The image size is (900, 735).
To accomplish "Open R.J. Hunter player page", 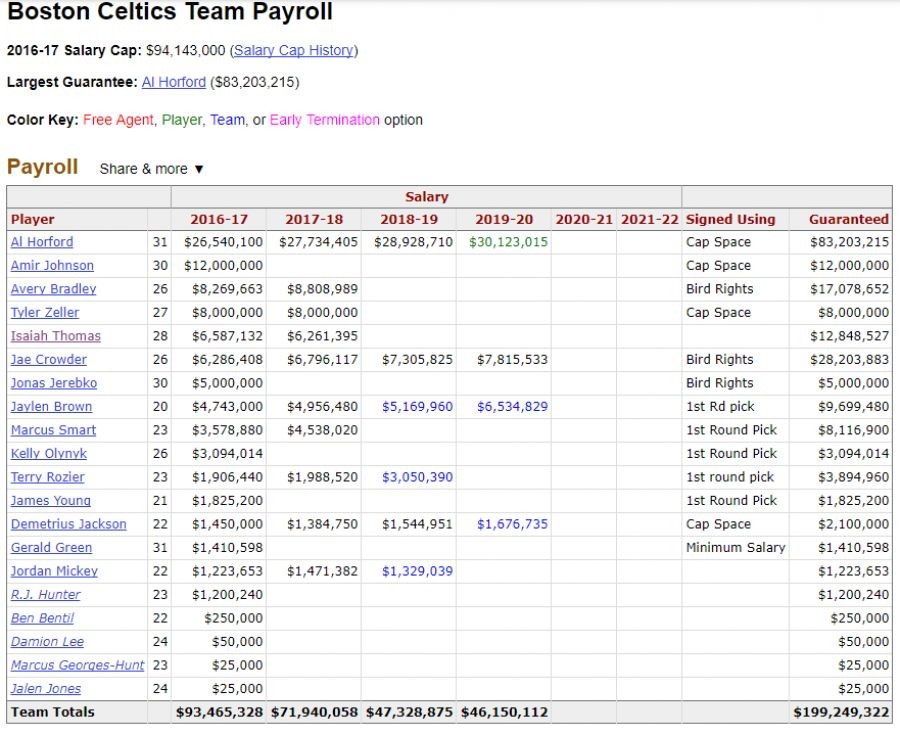I will point(45,595).
